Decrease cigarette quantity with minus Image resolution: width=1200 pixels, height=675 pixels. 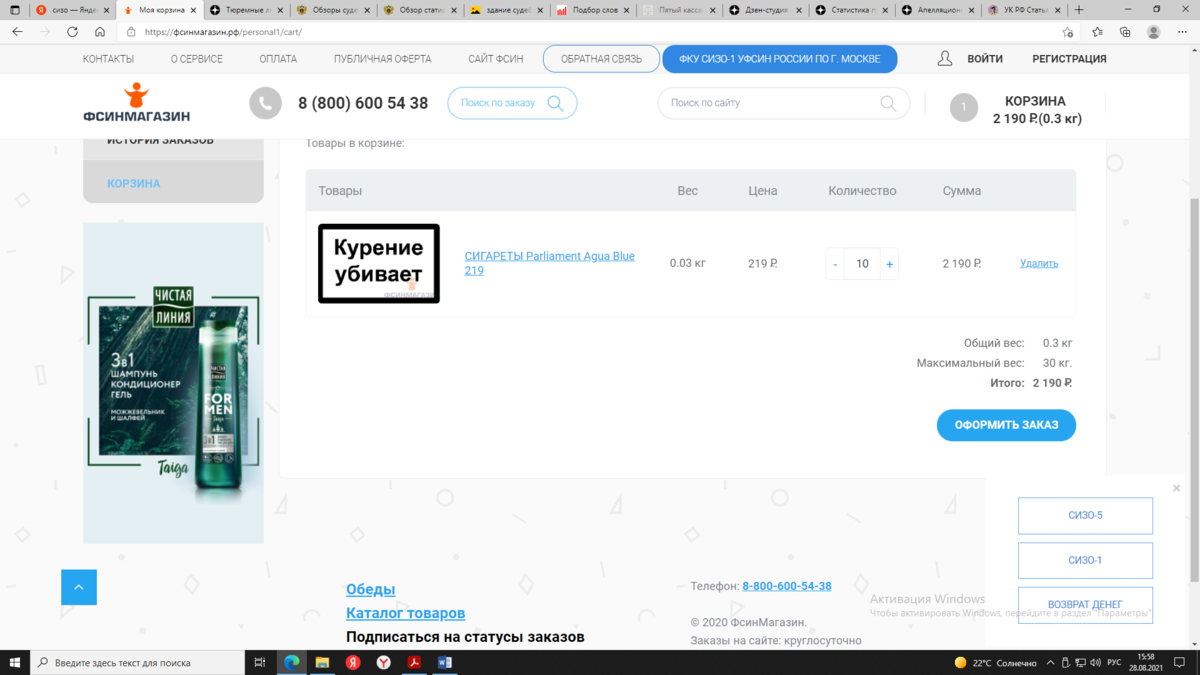(835, 264)
